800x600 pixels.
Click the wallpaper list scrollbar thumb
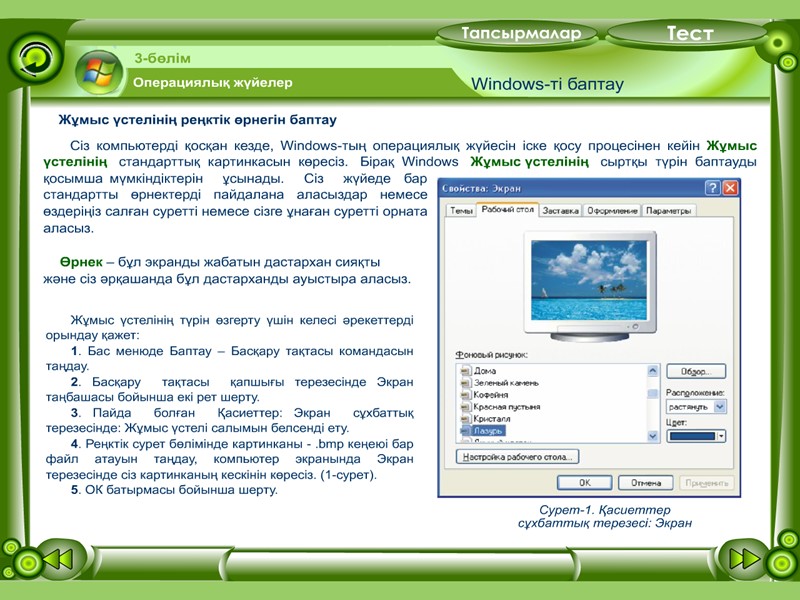[x=653, y=393]
